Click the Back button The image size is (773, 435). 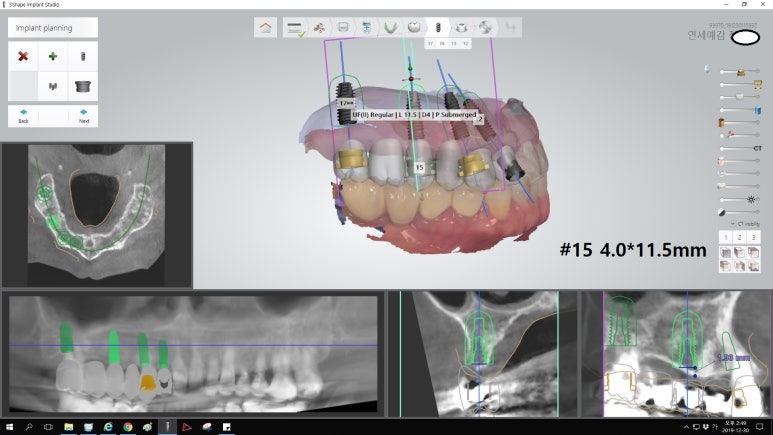click(x=23, y=115)
